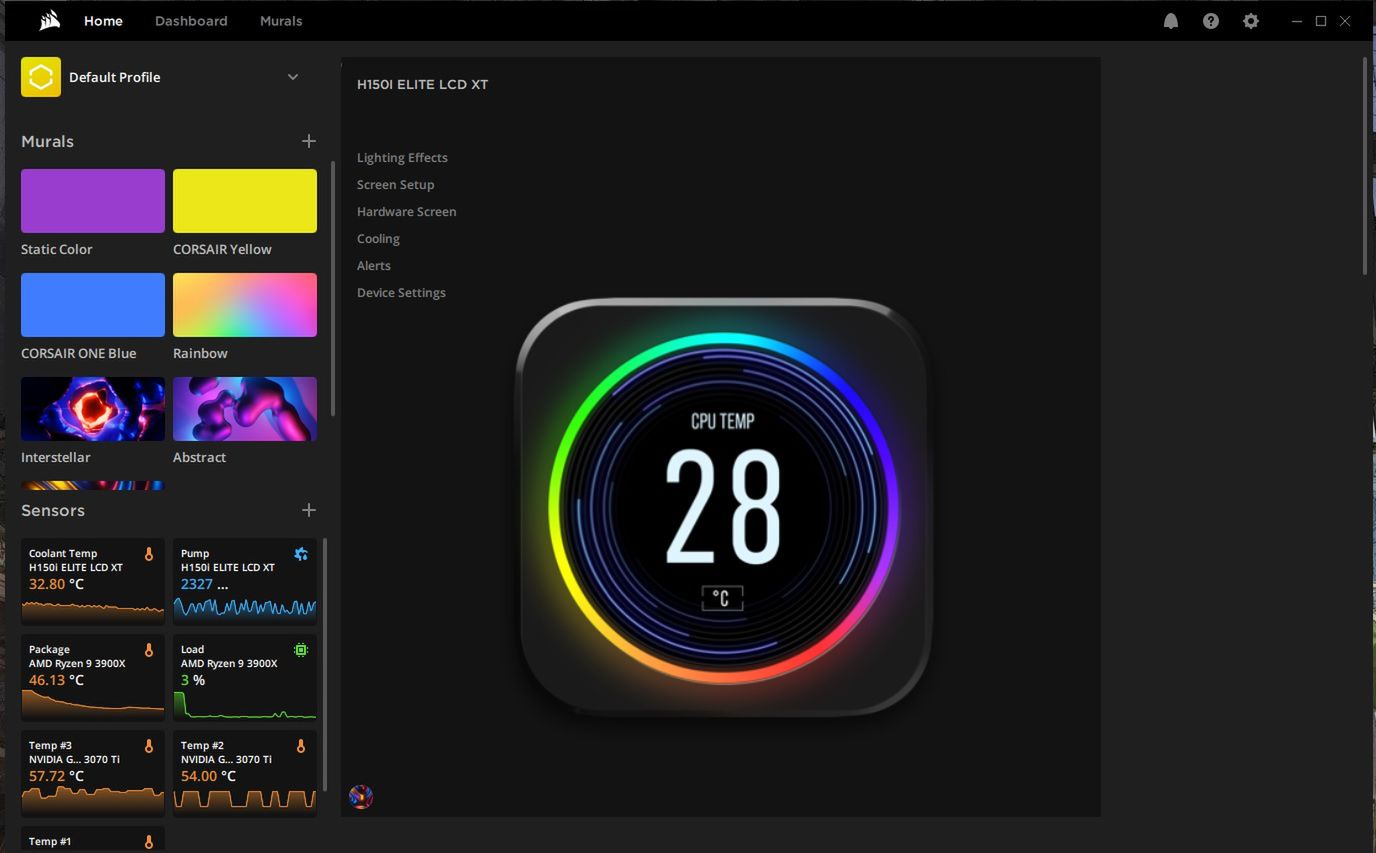
Task: Click the Pump gear icon
Action: [301, 554]
